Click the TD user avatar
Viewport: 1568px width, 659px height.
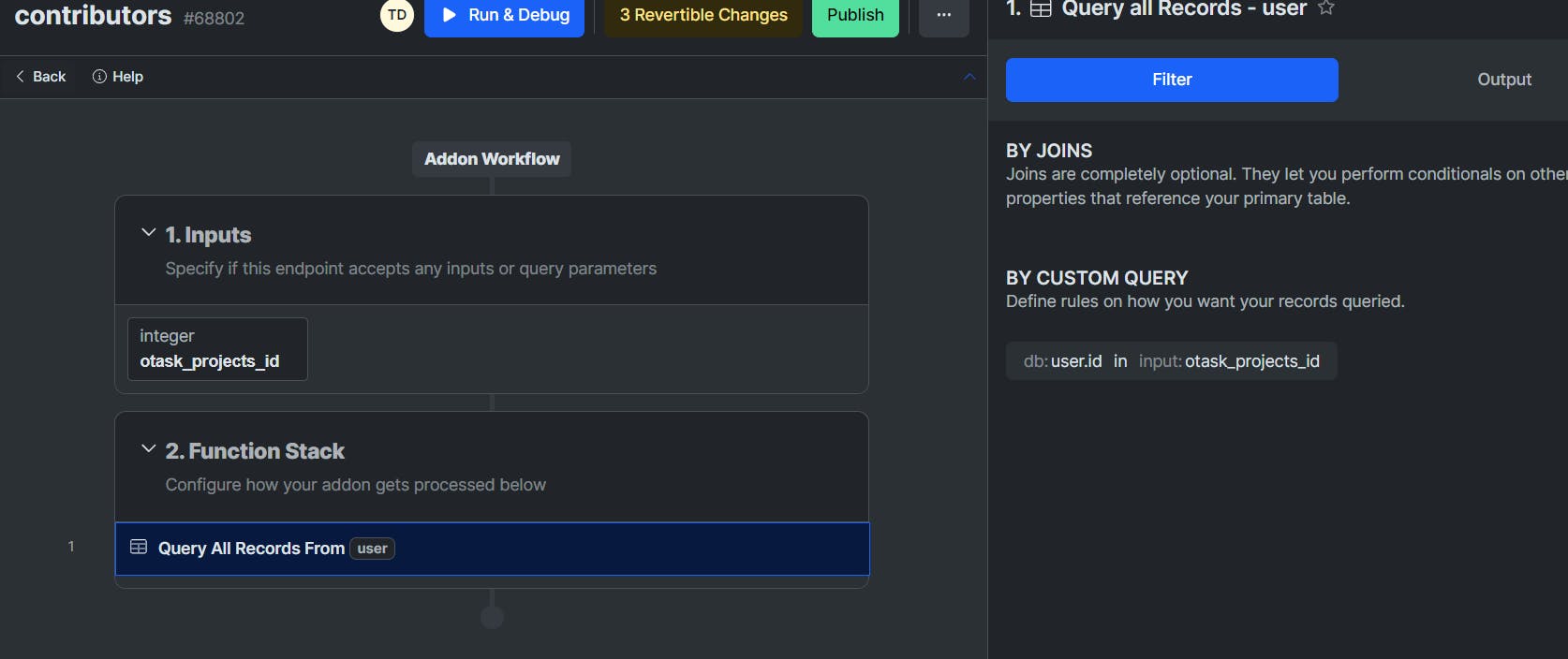397,15
